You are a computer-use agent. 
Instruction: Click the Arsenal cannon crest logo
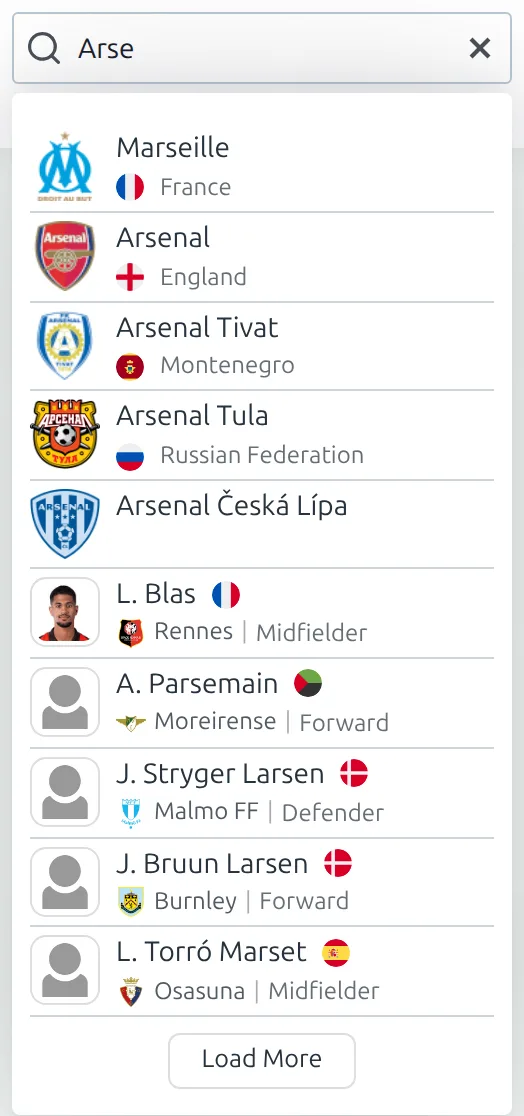click(x=65, y=256)
